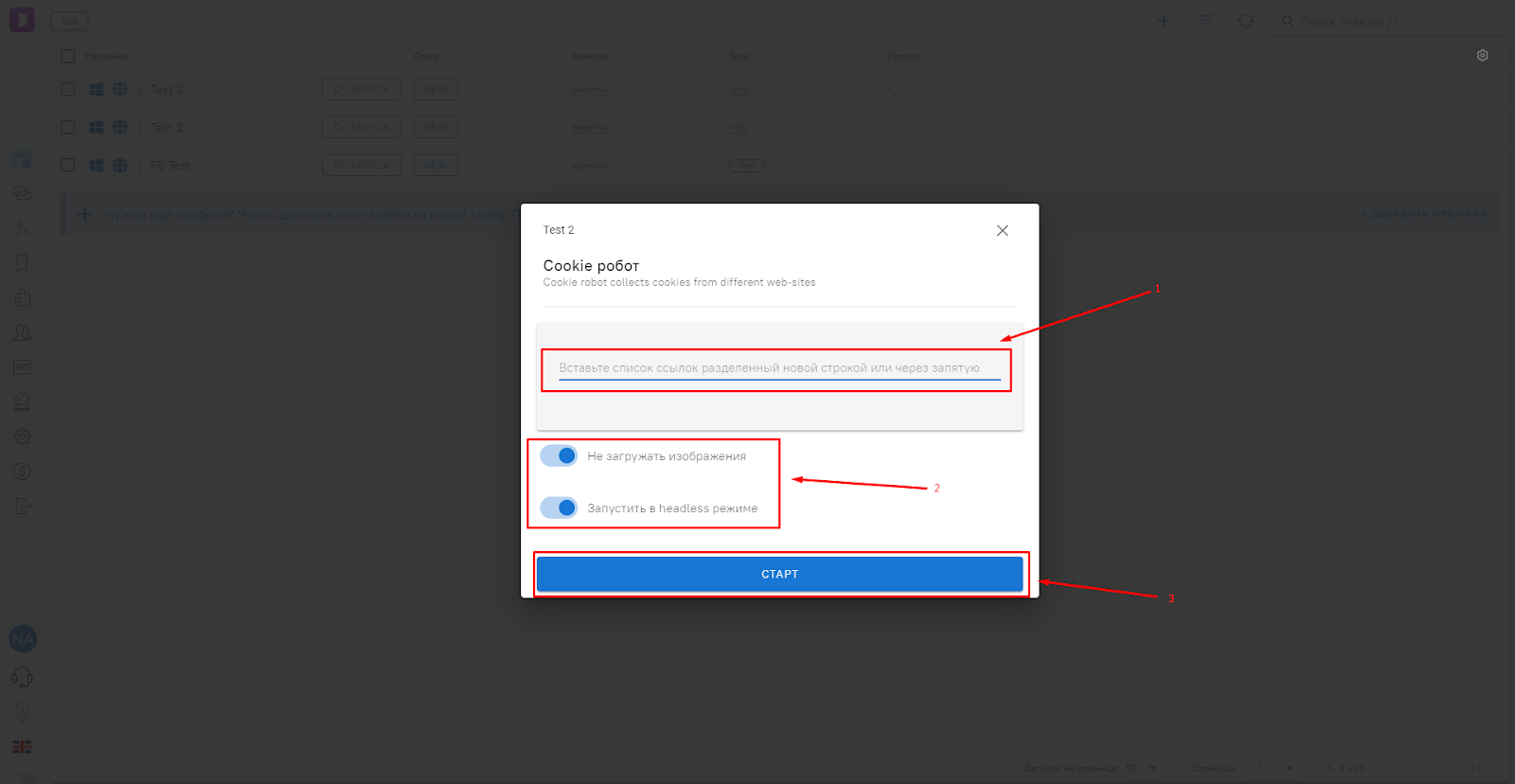The image size is (1515, 784).
Task: Toggle the headless mode switch
Action: [x=559, y=508]
